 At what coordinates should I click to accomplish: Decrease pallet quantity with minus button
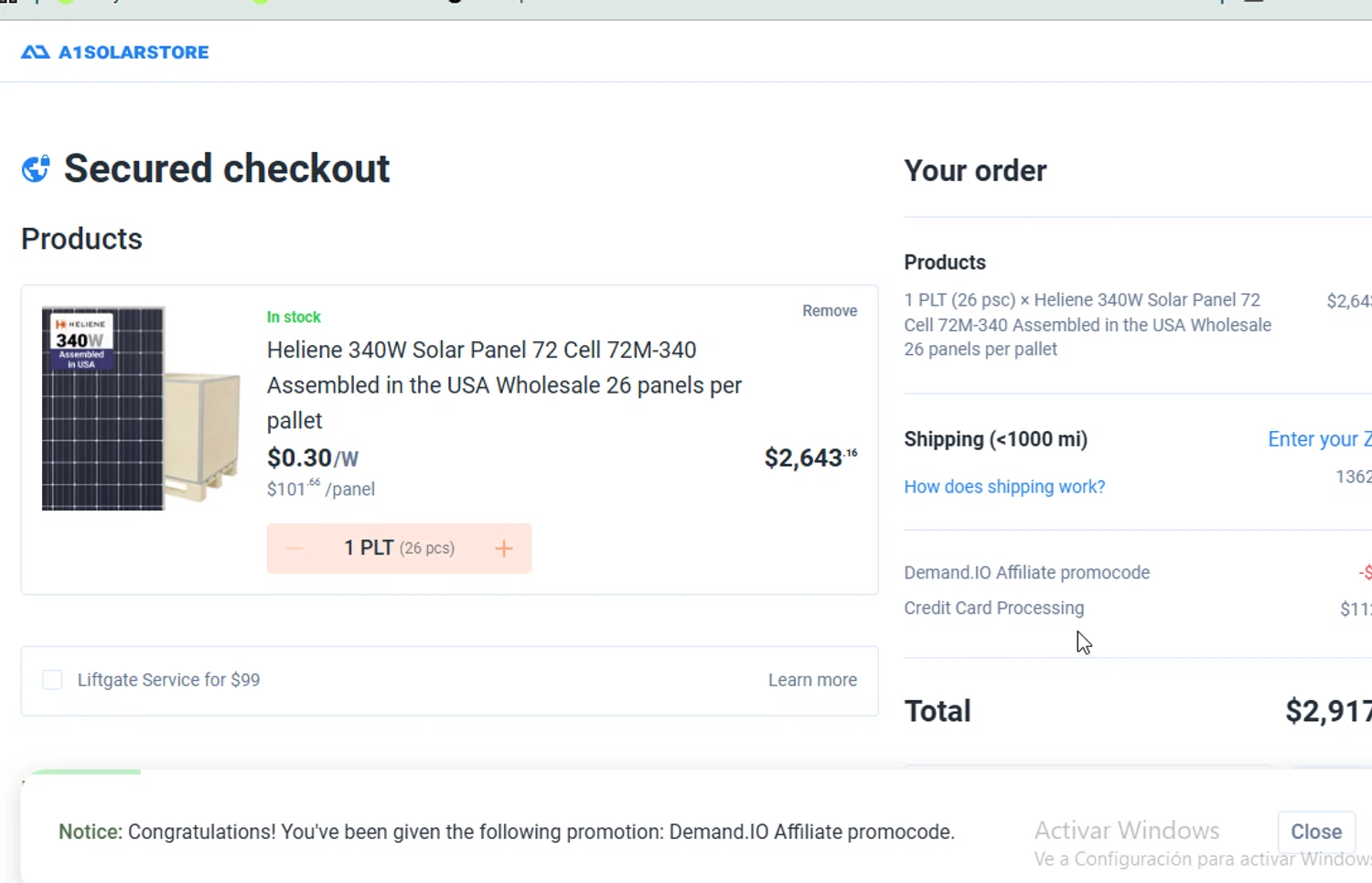click(x=294, y=549)
